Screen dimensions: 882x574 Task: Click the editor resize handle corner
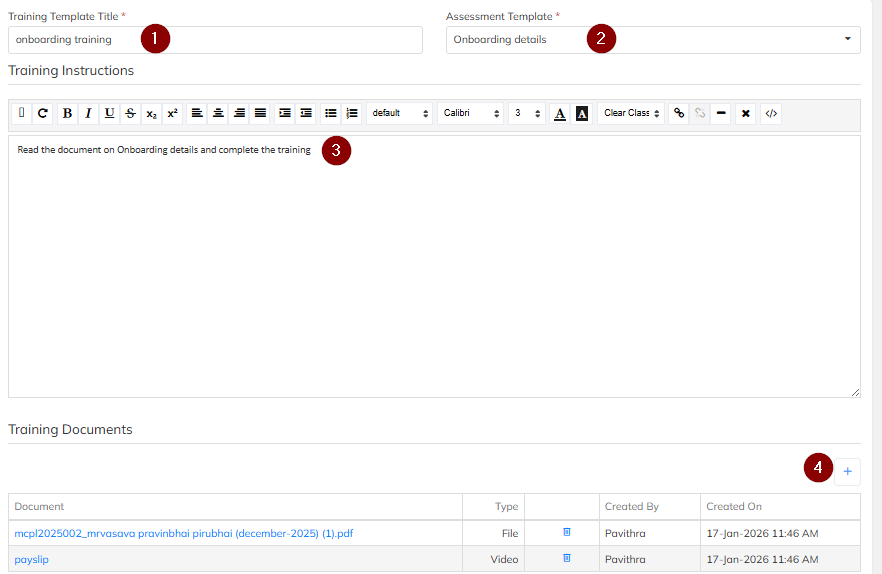click(x=855, y=392)
